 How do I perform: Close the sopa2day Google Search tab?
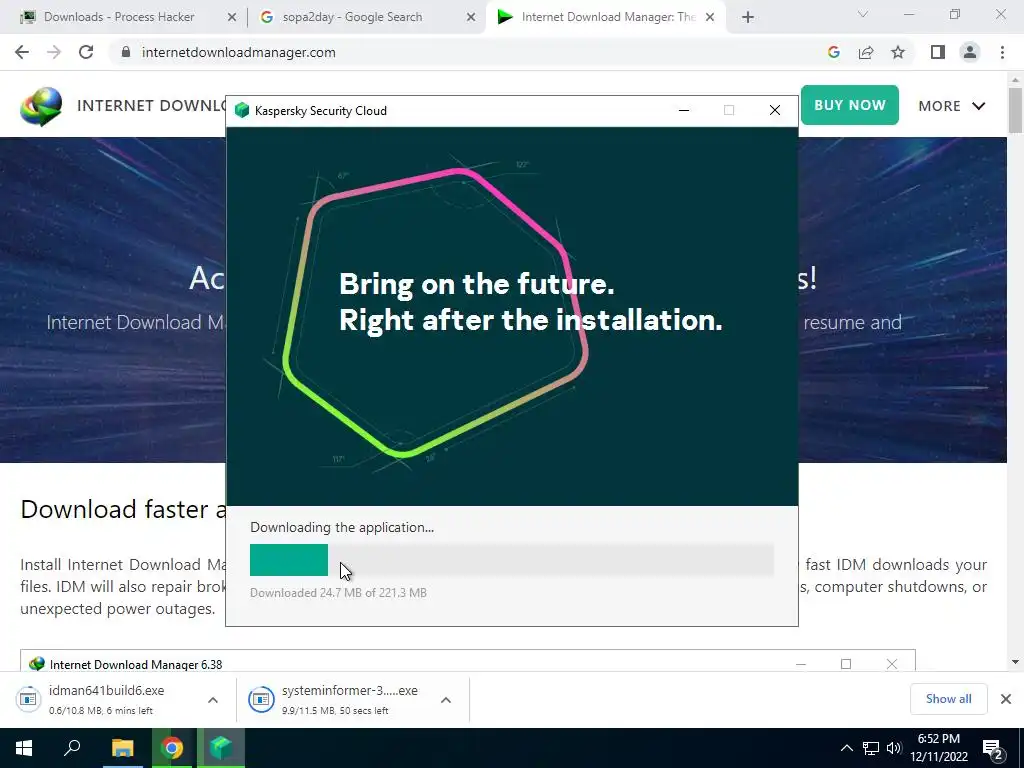(x=471, y=17)
